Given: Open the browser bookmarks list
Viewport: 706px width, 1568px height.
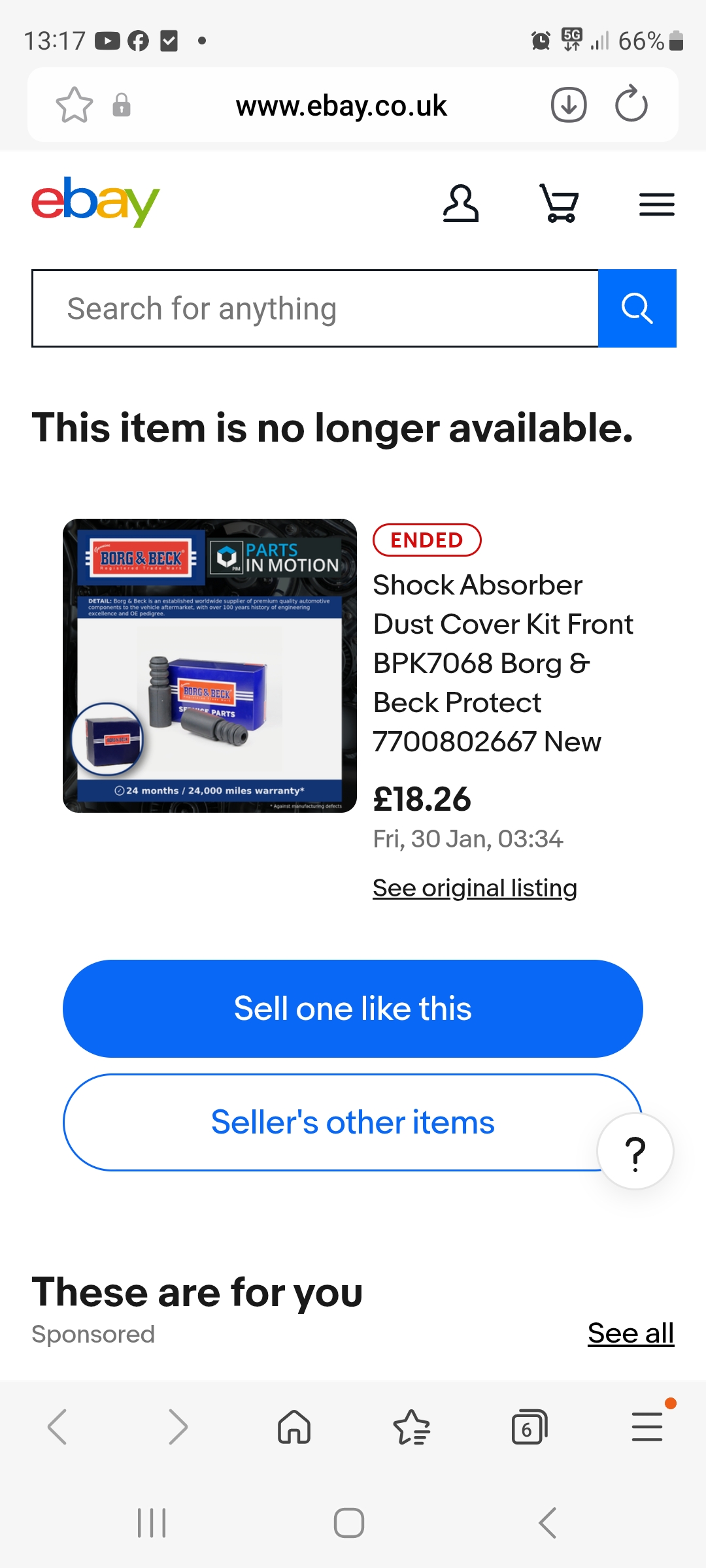Looking at the screenshot, I should (x=412, y=1427).
